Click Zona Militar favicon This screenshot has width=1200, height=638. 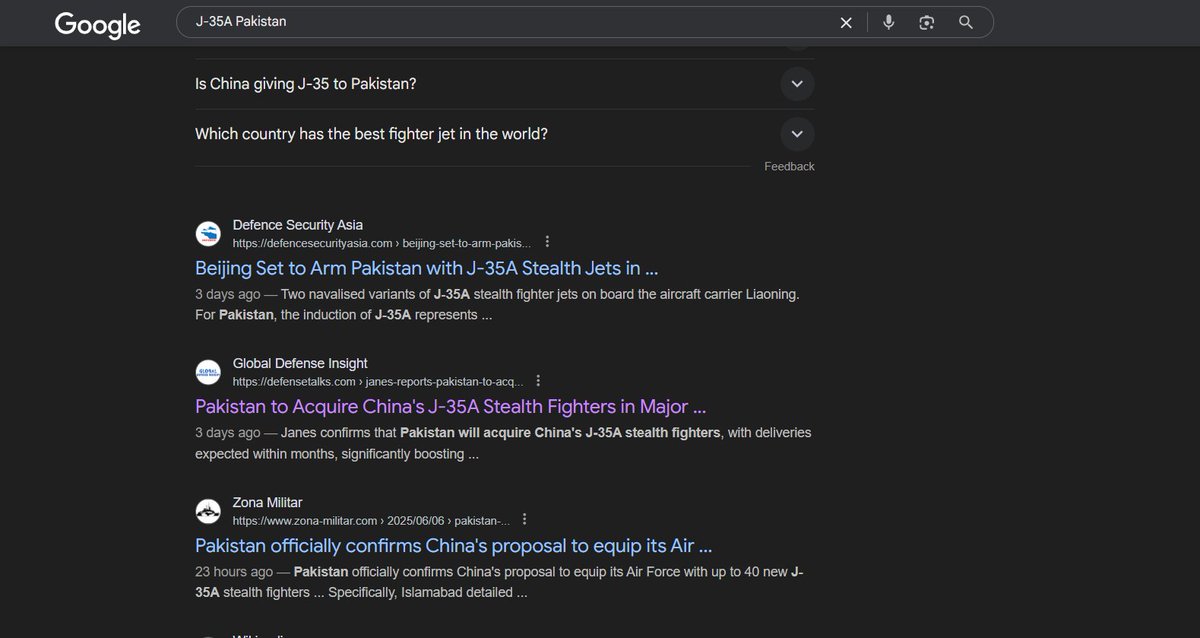(x=208, y=511)
